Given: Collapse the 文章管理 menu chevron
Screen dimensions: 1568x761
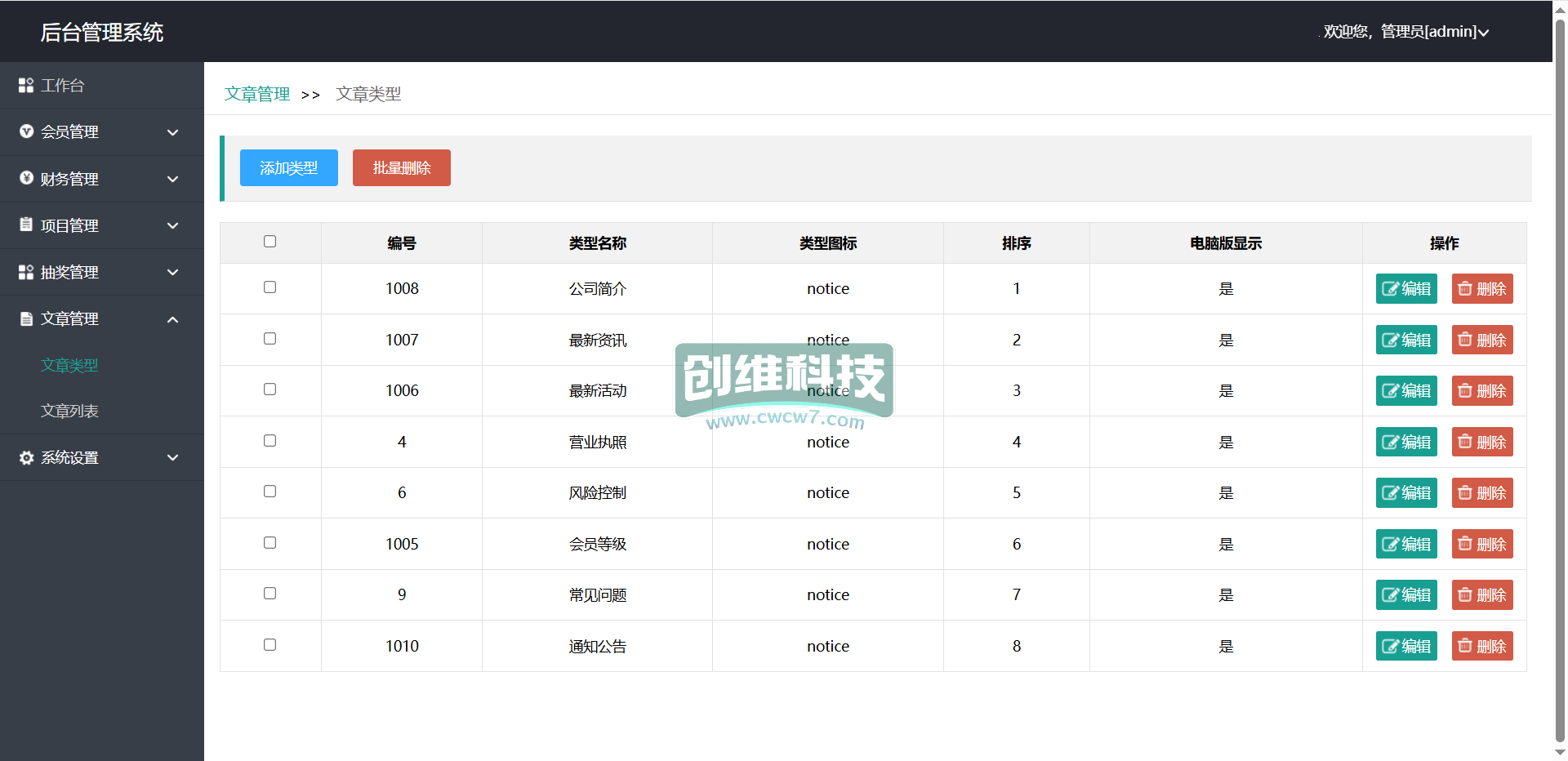Looking at the screenshot, I should pos(172,319).
